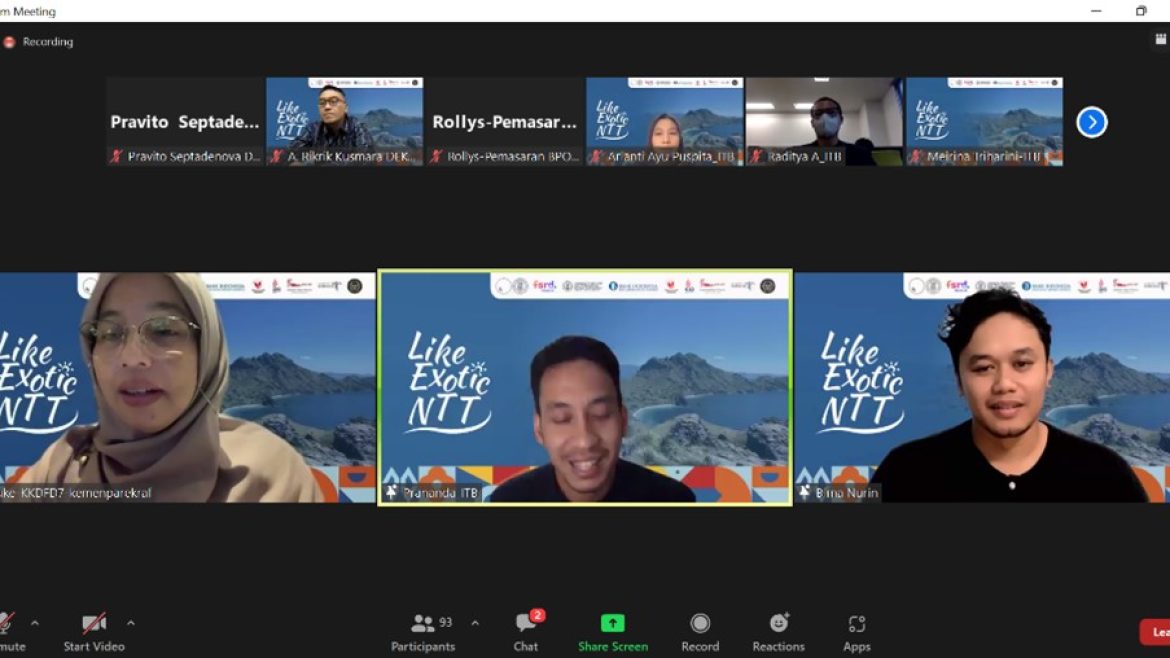Click muted mic icon beside Meirina Triharini
This screenshot has height=658, width=1170.
pos(916,157)
